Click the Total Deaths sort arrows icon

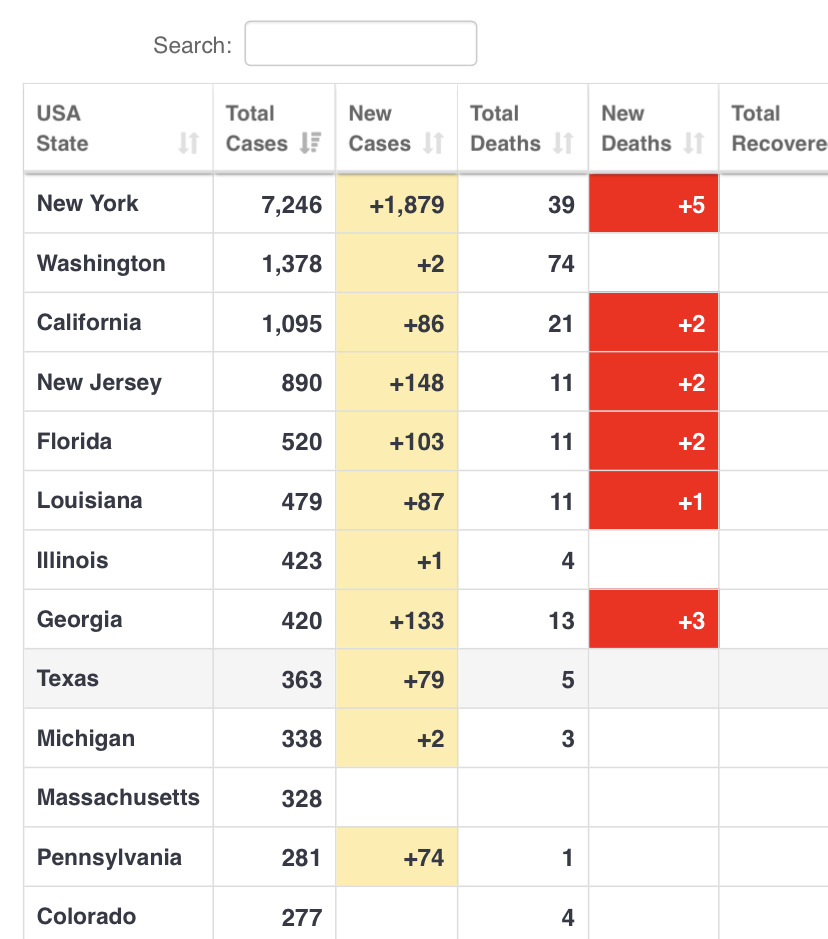point(563,144)
